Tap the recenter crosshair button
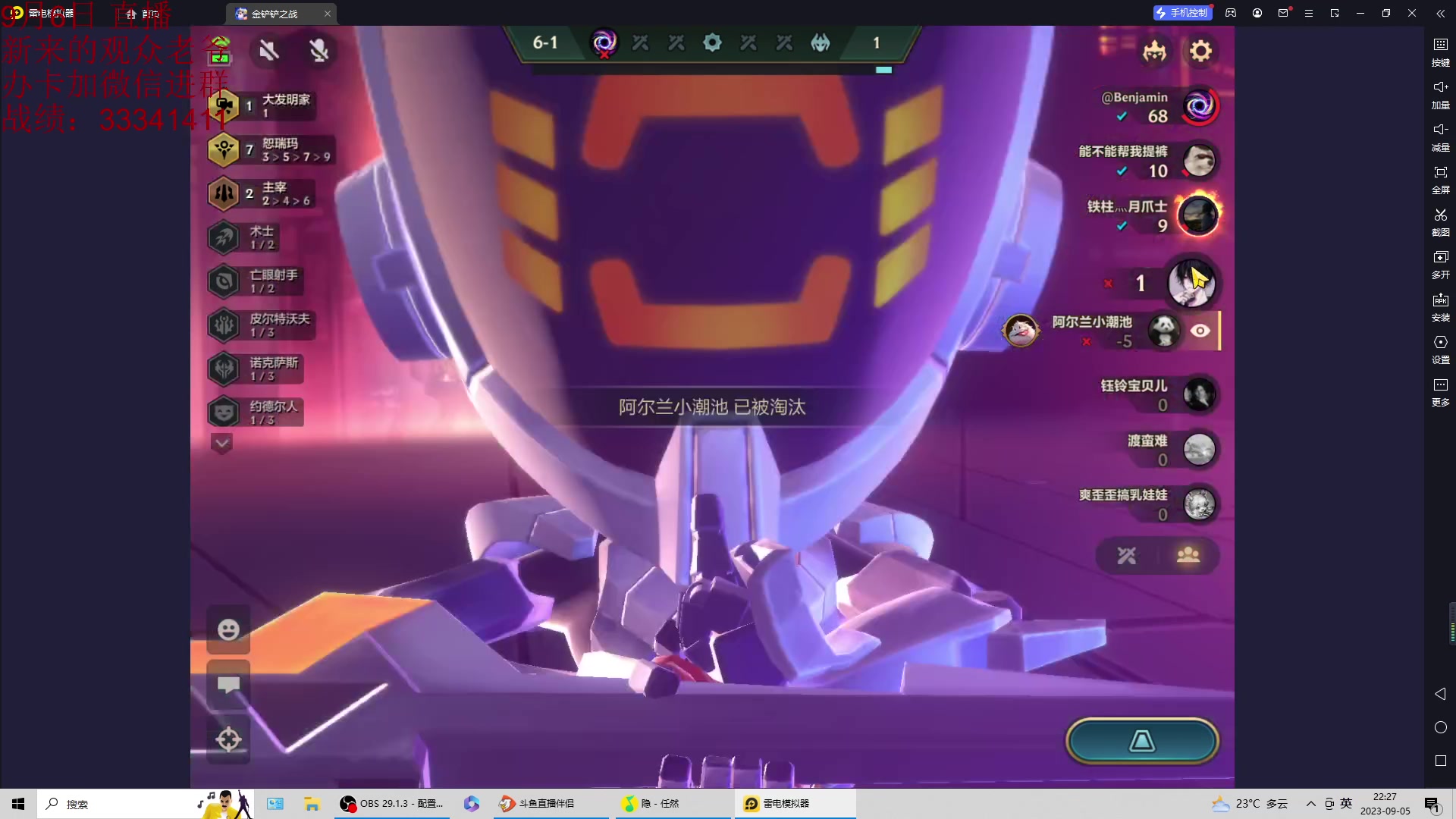Screen dimensions: 1456x819 tap(228, 739)
